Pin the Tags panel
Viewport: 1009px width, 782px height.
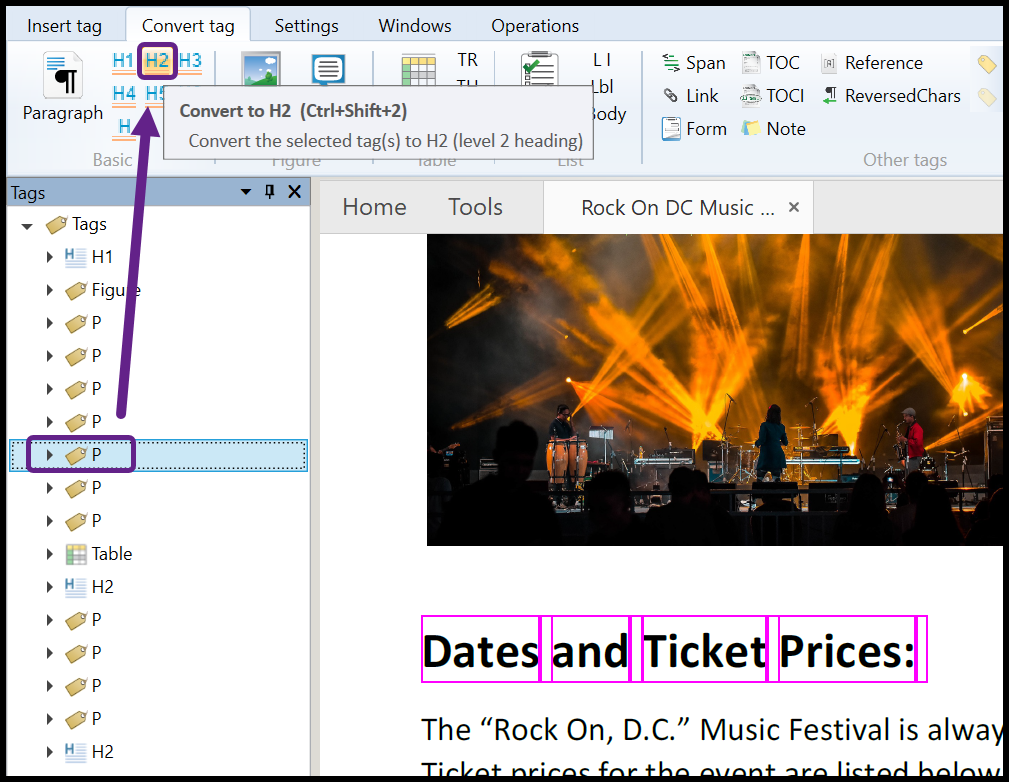click(270, 192)
